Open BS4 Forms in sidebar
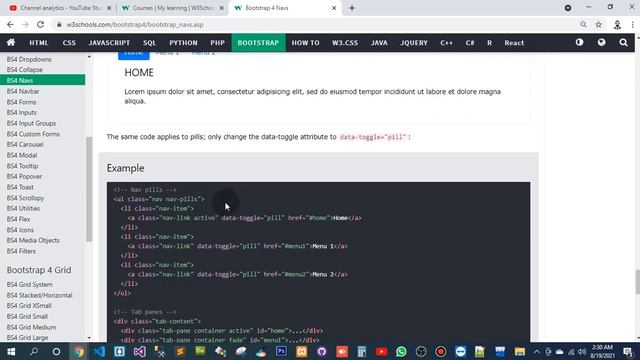Viewport: 640px width, 360px height. coord(21,102)
